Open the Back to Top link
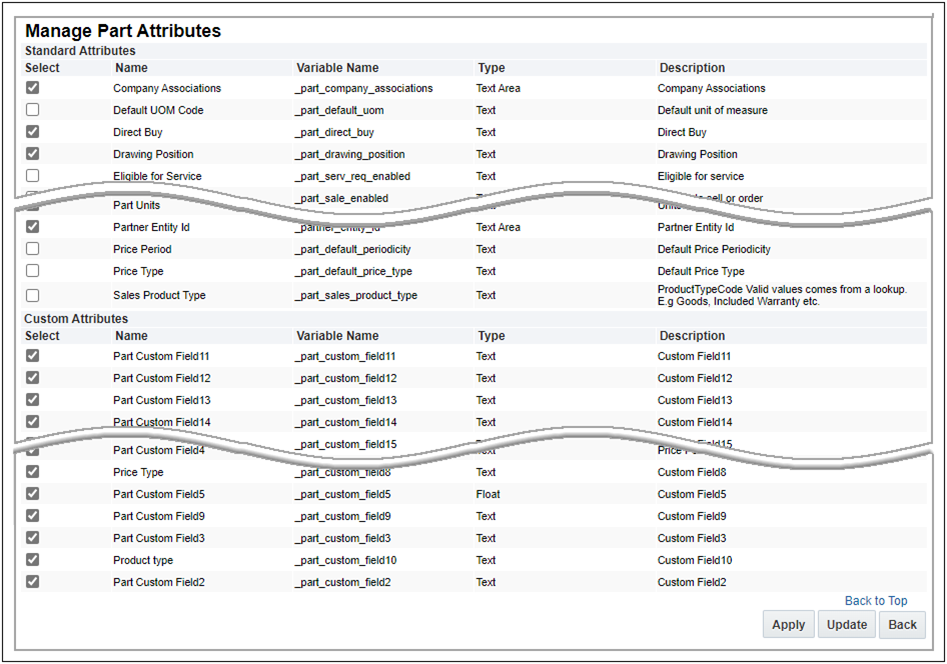Image resolution: width=947 pixels, height=664 pixels. pyautogui.click(x=876, y=601)
